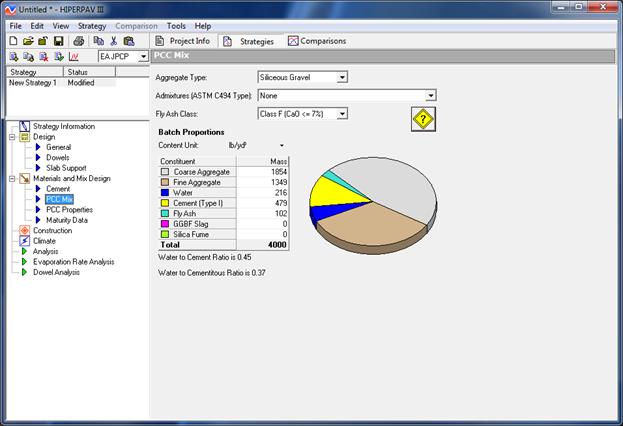Click the validate strategy green check icon
The width and height of the screenshot is (623, 426).
(x=59, y=57)
